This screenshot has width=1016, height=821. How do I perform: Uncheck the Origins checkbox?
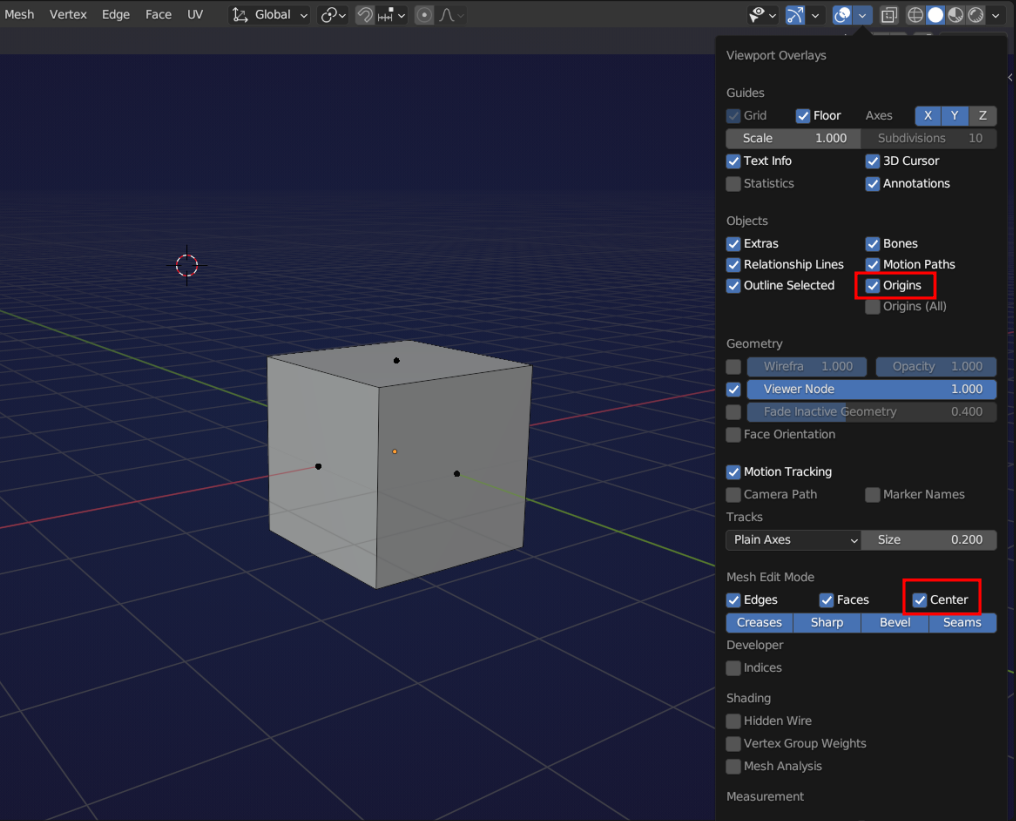point(873,286)
